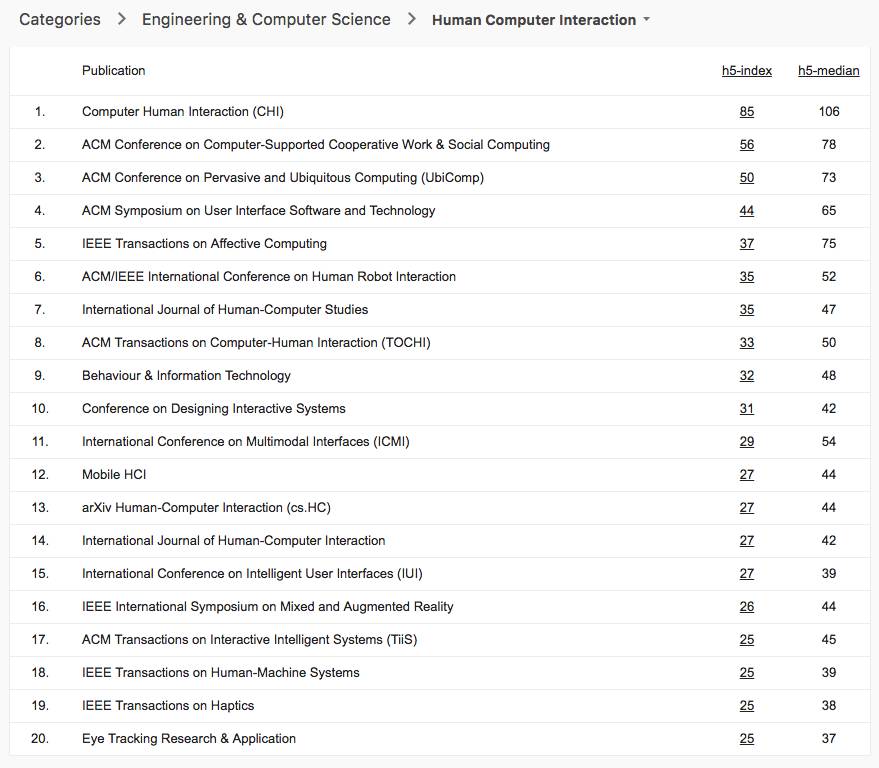Open h5-index 33 for TOCHI
The image size is (879, 768).
coord(747,343)
